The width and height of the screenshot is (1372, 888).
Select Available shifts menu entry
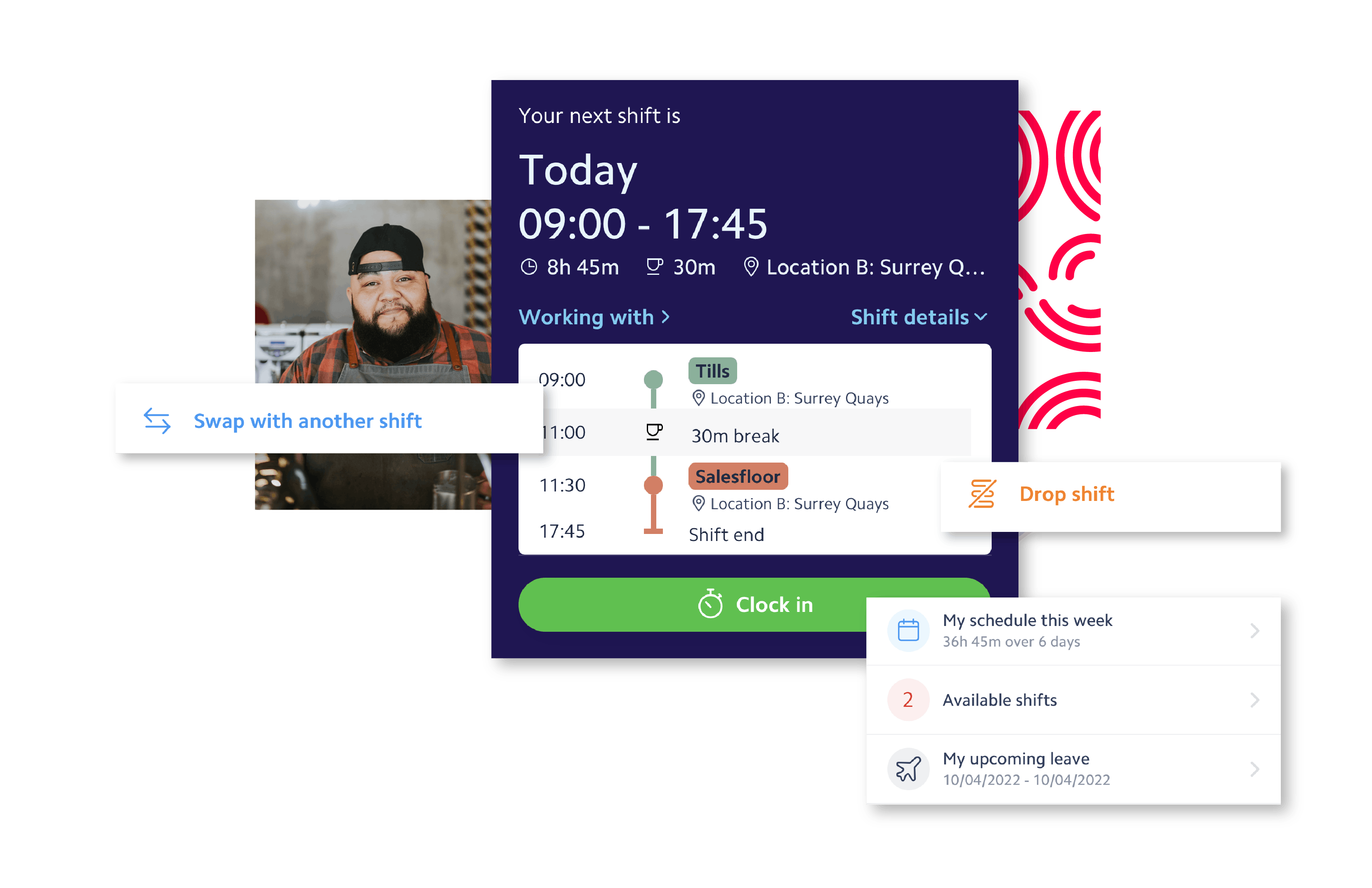1073,700
